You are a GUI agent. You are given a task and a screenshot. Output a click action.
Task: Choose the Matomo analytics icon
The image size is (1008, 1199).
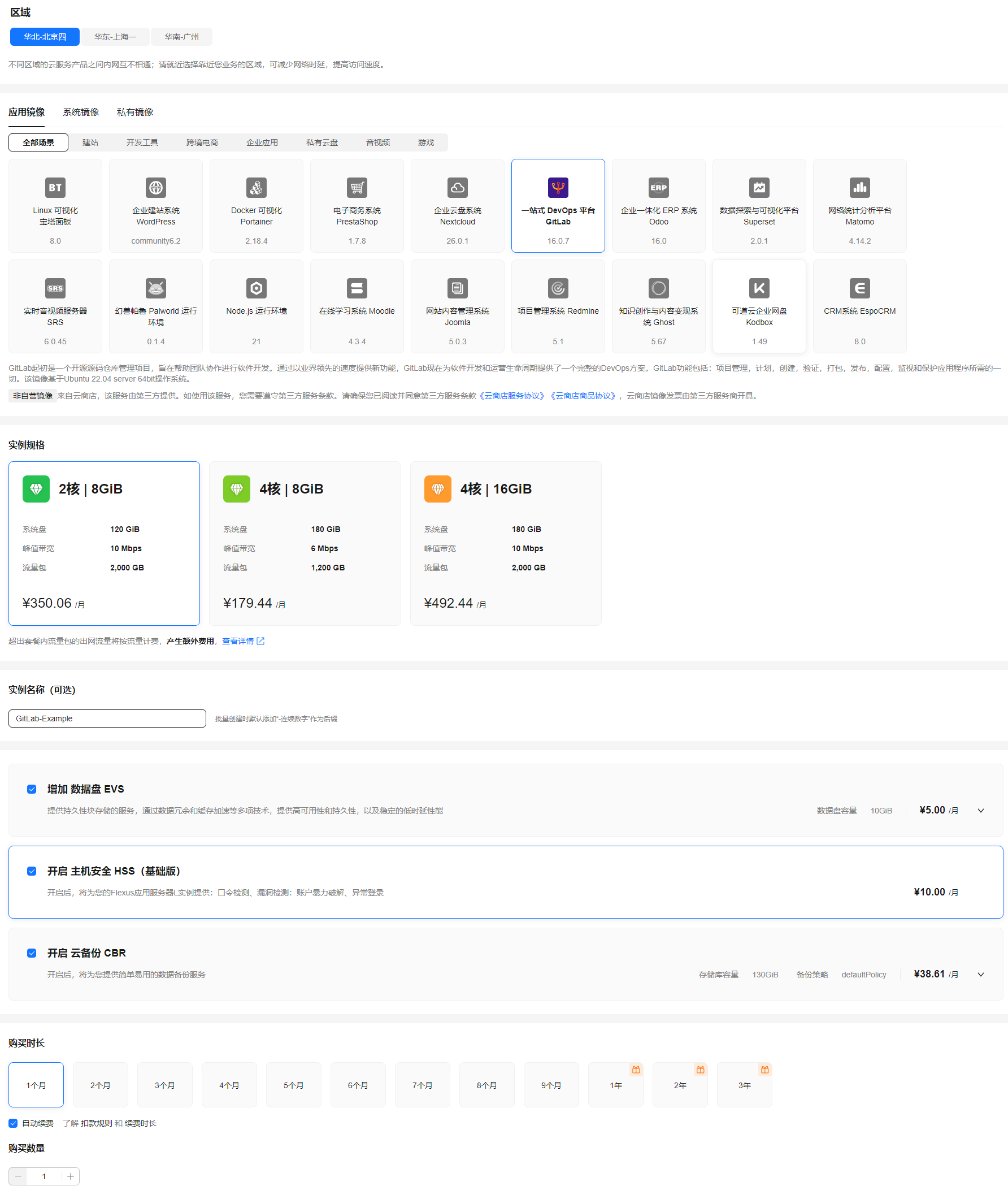point(860,188)
